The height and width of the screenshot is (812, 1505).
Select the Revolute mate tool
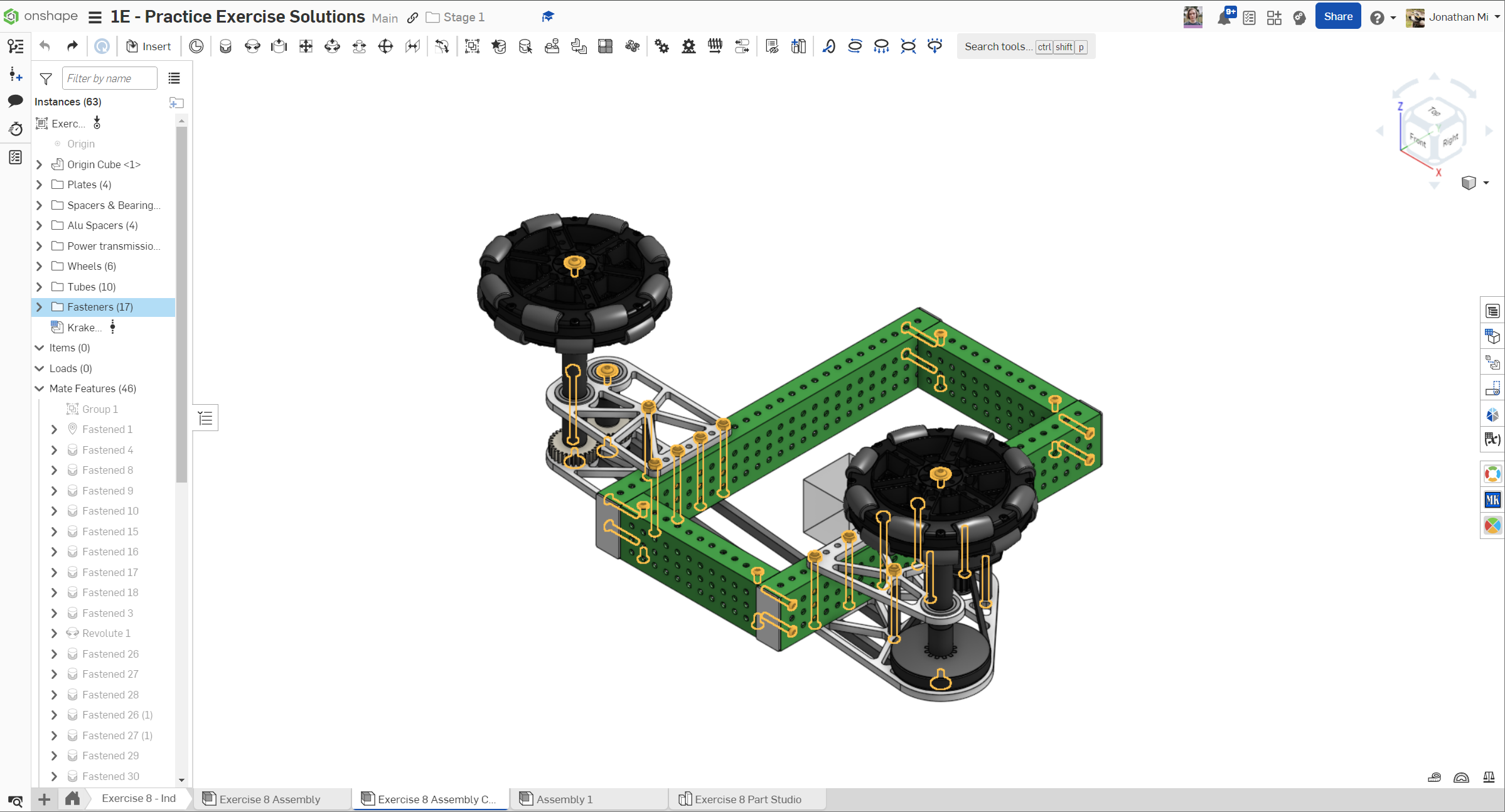(252, 46)
